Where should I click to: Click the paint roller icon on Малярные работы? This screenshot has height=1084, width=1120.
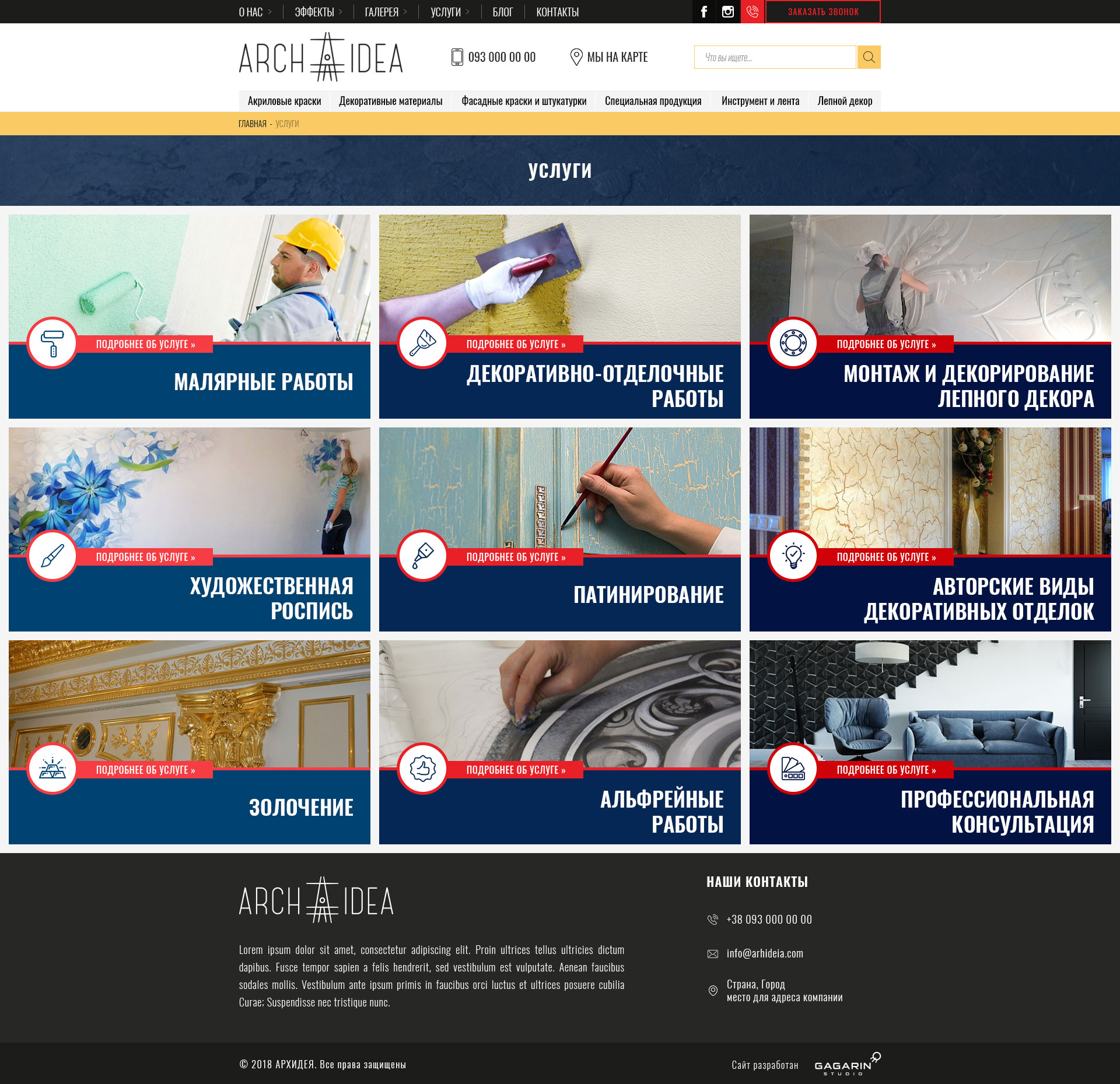[52, 343]
